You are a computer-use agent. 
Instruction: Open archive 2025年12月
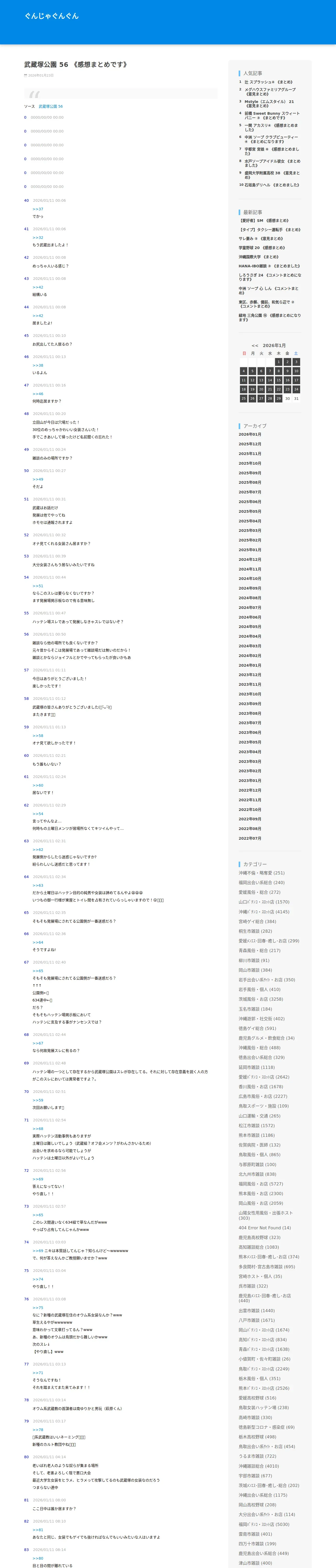pyautogui.click(x=250, y=444)
